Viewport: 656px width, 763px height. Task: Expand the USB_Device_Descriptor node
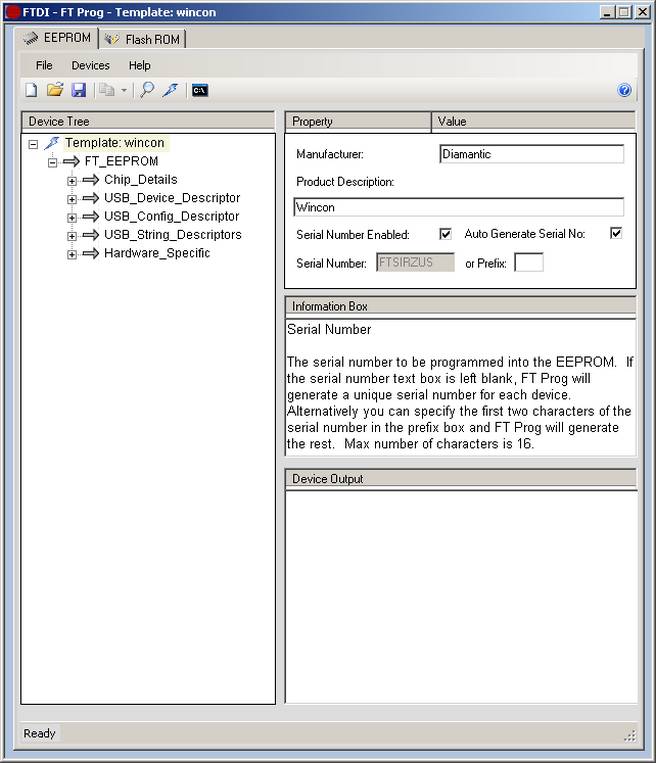[x=72, y=199]
